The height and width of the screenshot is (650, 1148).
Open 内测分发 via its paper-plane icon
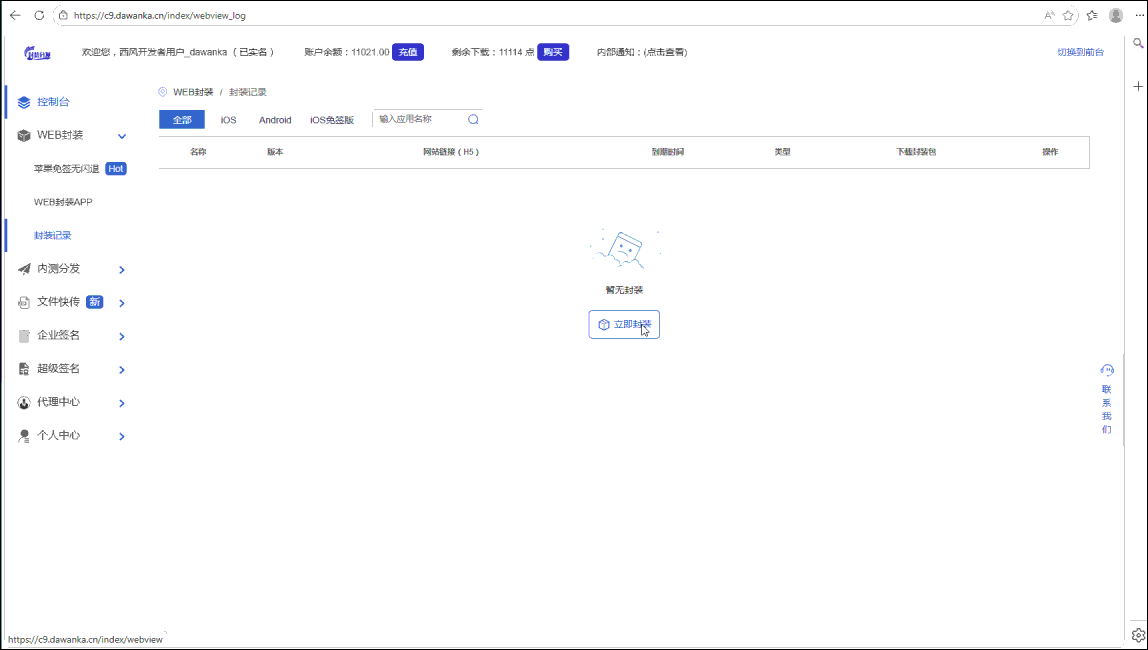click(x=22, y=268)
